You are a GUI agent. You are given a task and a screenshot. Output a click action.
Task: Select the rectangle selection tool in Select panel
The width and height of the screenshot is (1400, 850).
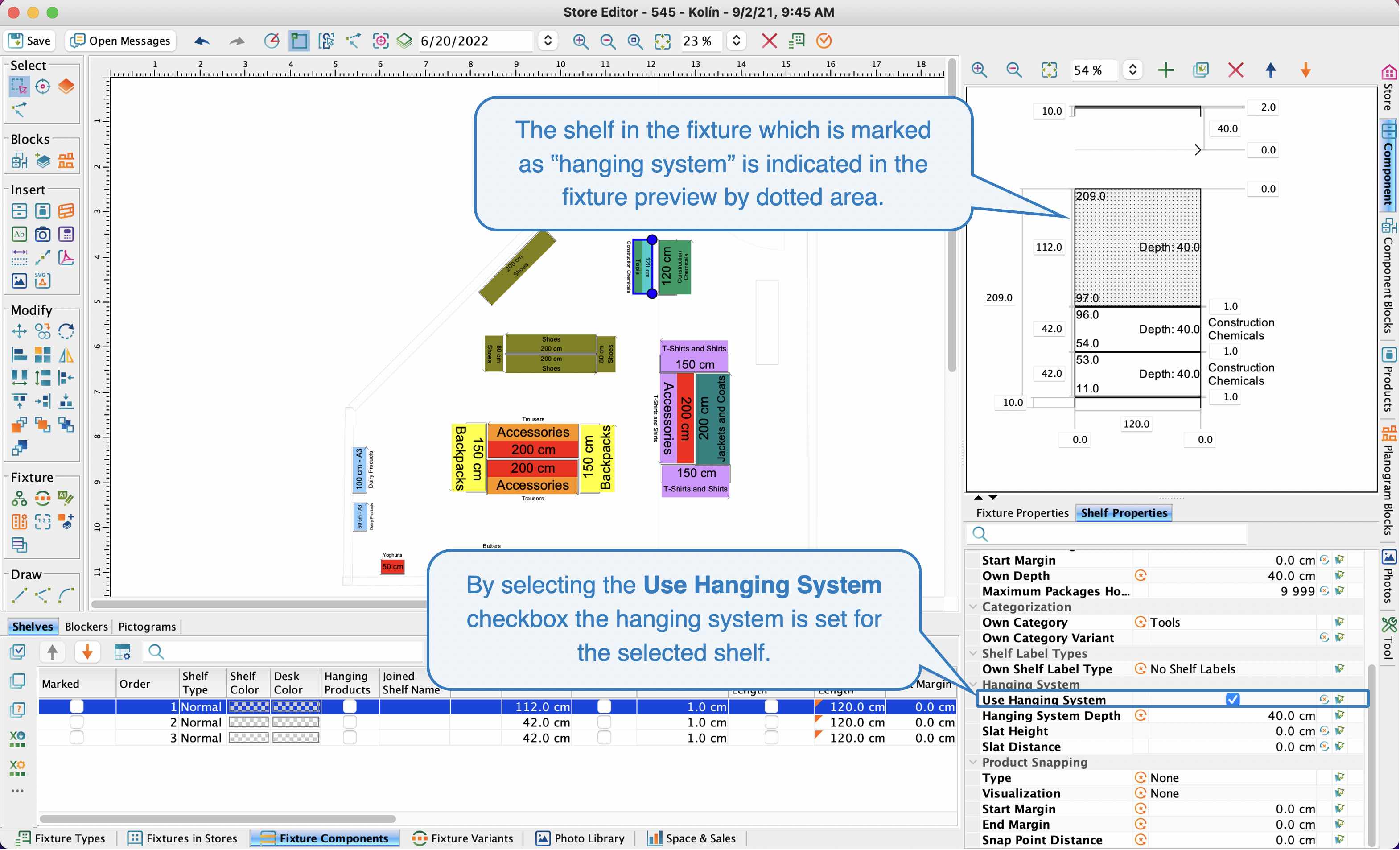click(19, 87)
